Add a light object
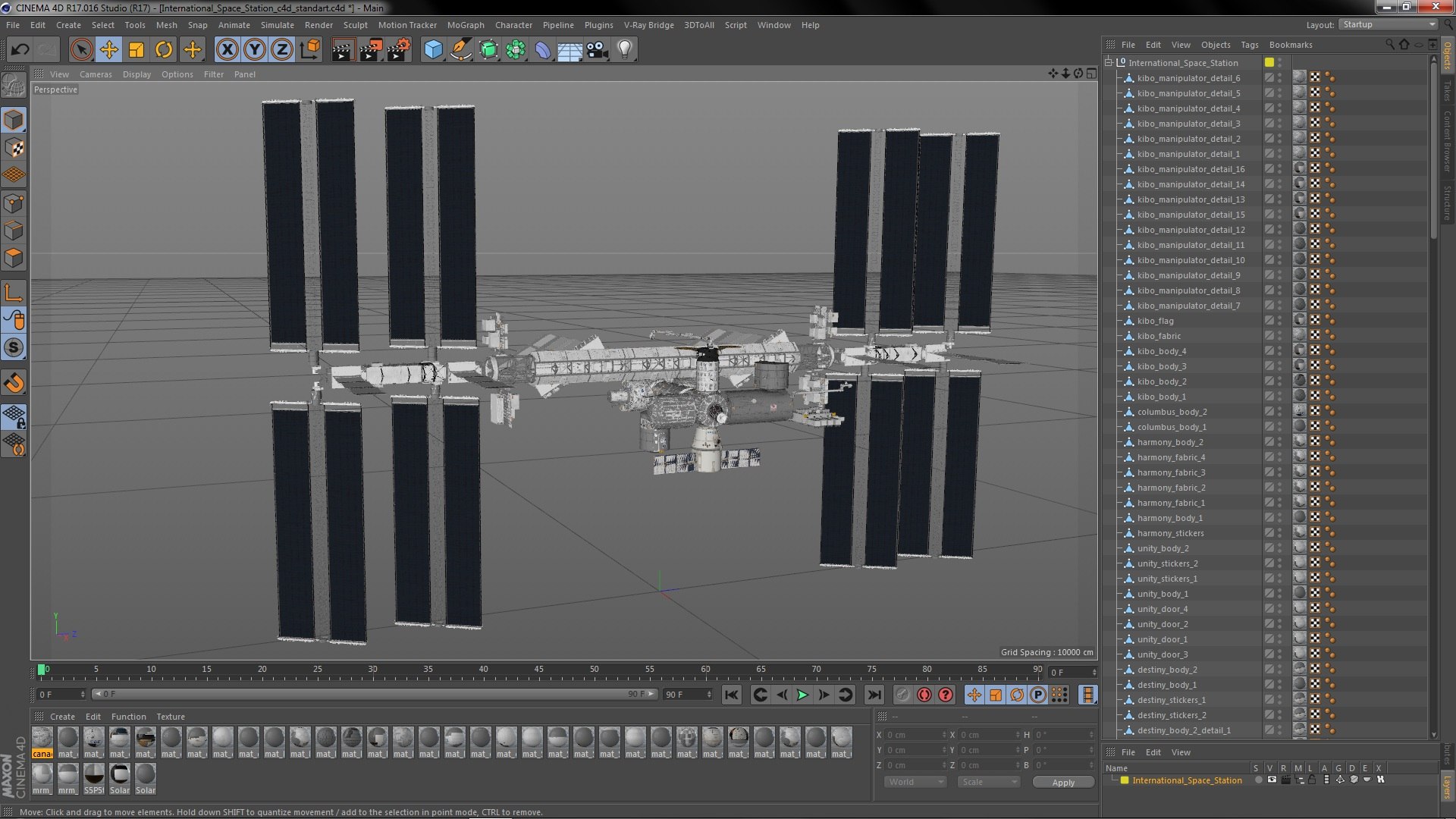Screen dimensions: 1456x819 [625, 50]
